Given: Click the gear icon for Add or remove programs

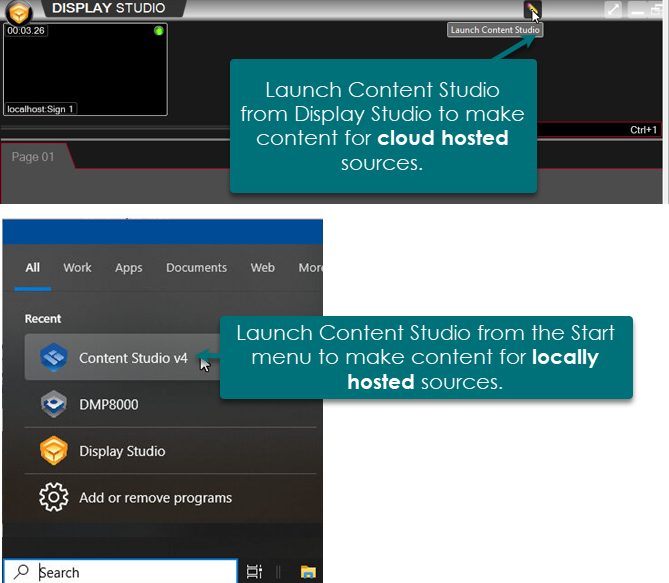Looking at the screenshot, I should point(53,497).
